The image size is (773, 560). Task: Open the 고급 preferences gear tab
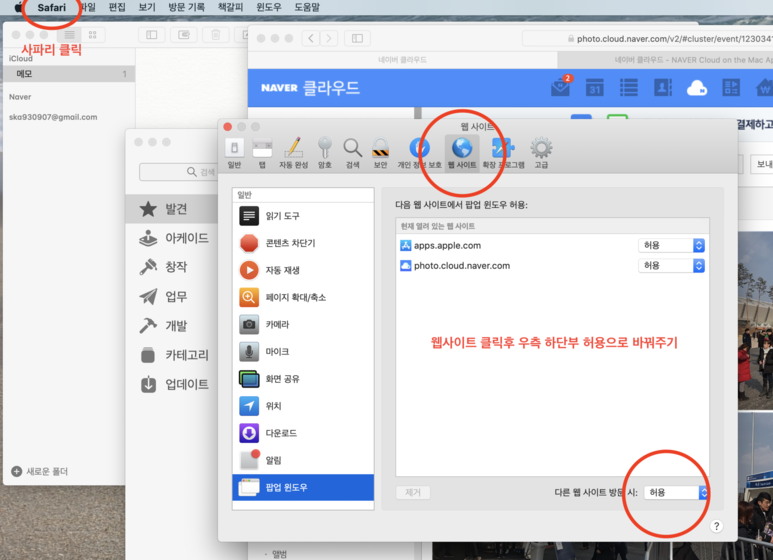point(541,154)
